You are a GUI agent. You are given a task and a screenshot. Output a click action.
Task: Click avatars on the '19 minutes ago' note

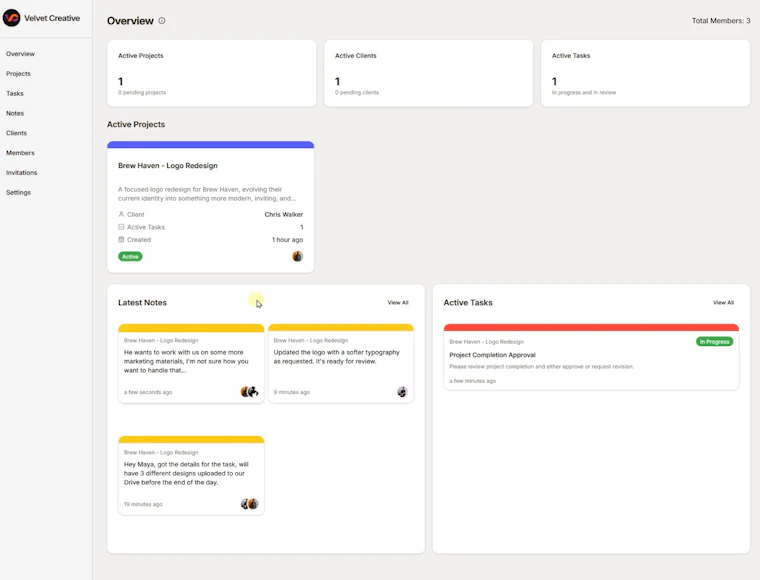point(250,504)
